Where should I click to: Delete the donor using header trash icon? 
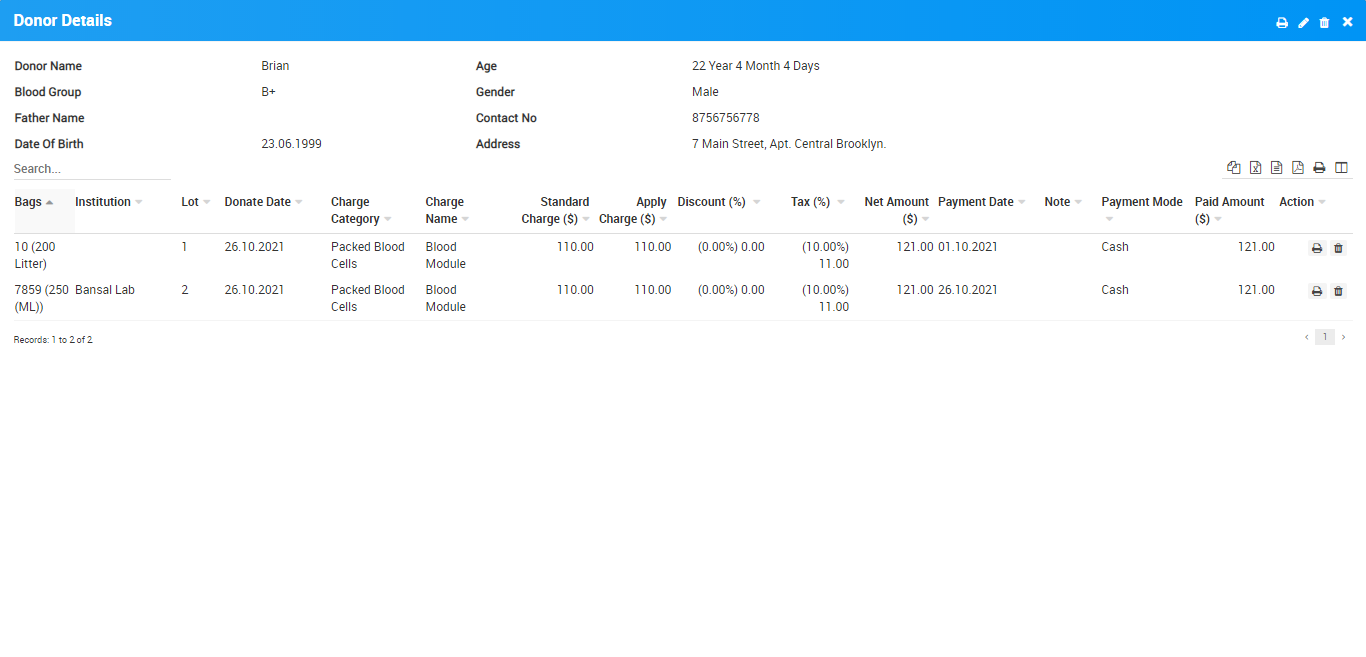(1325, 22)
